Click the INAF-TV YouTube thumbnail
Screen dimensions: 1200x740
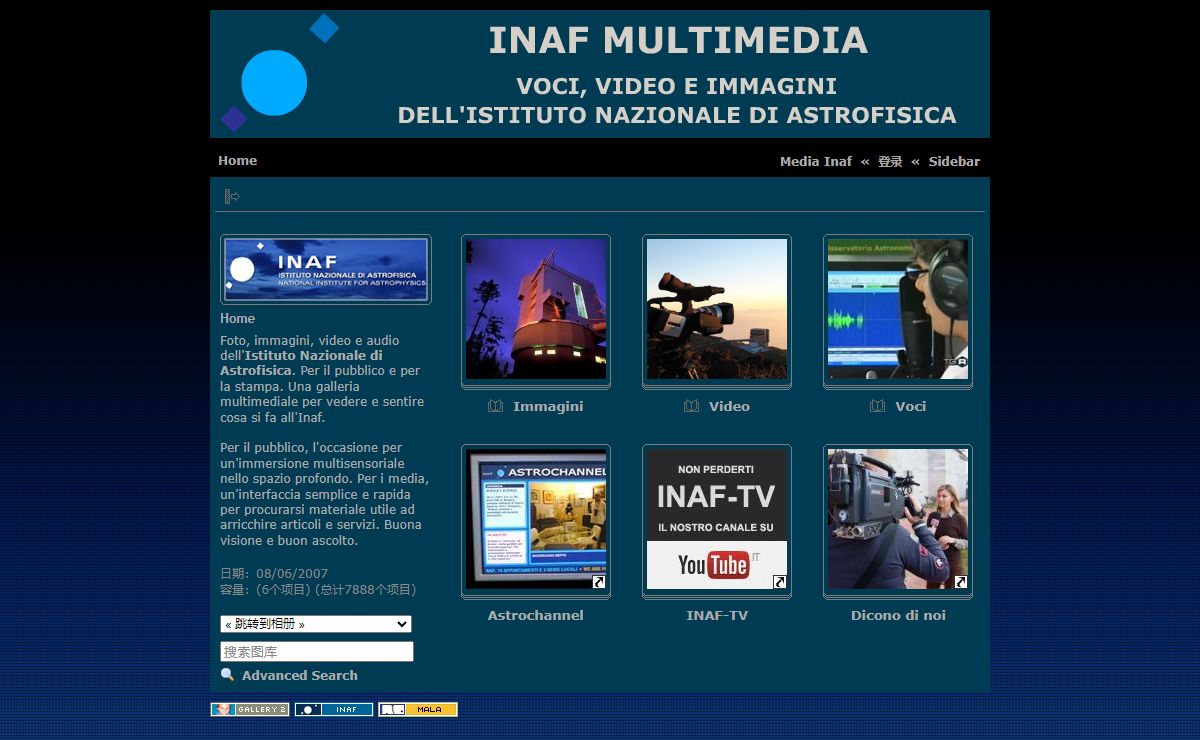(x=717, y=519)
